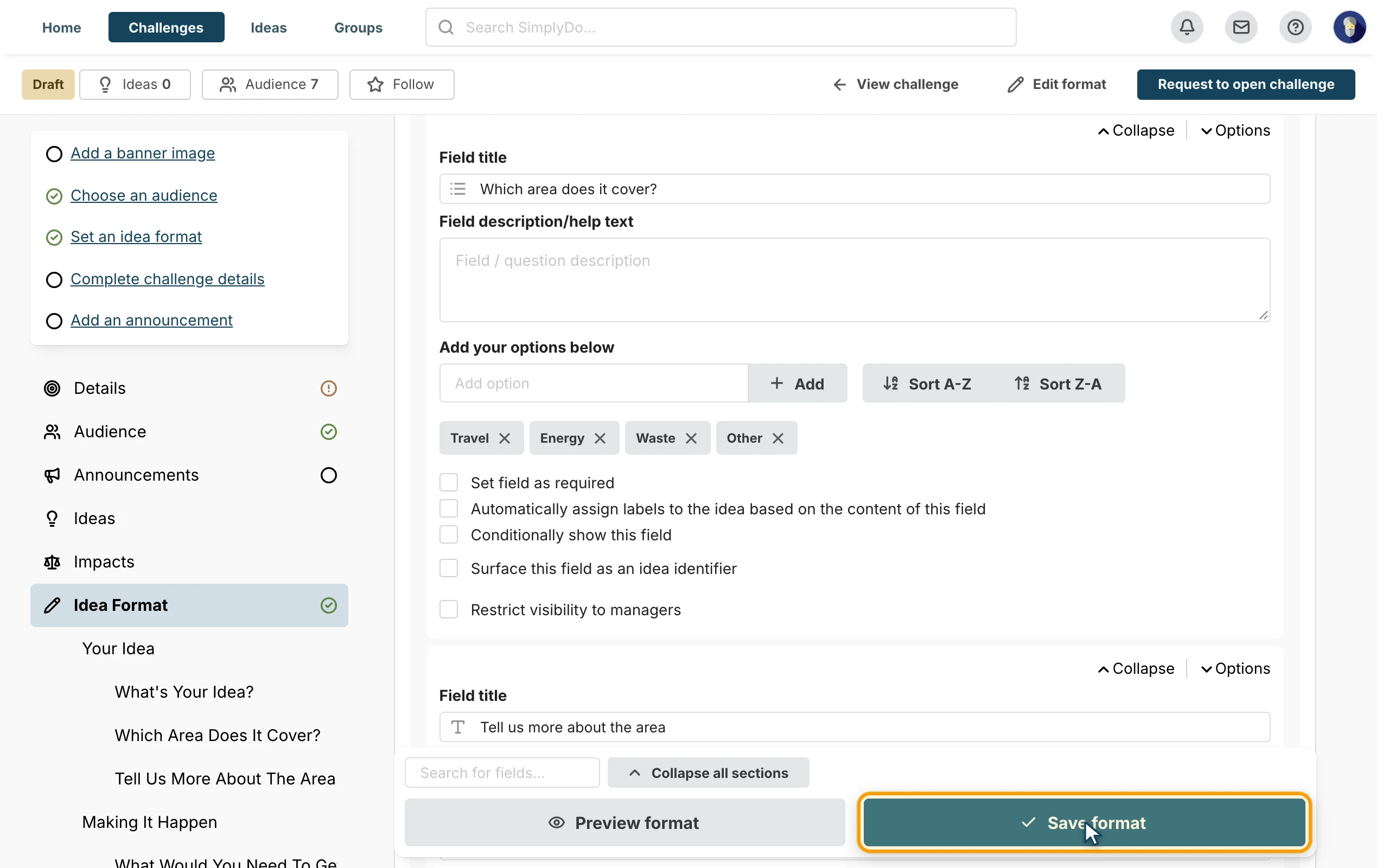Enable Set field as required
The image size is (1389, 868).
coord(449,483)
